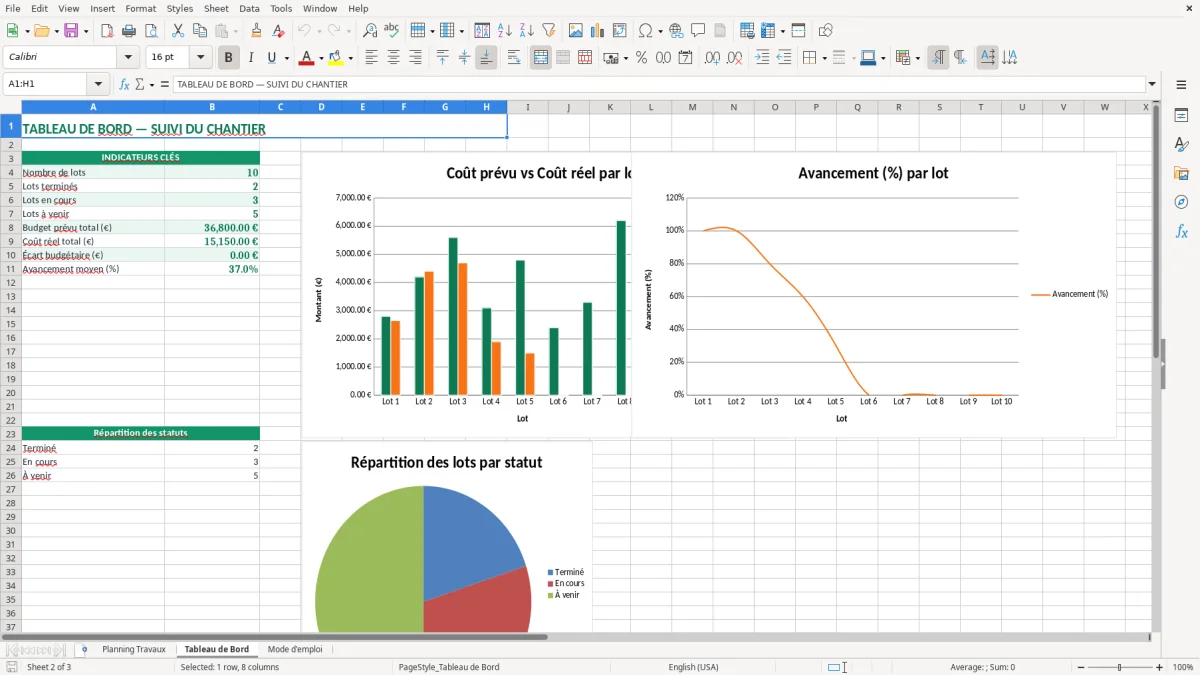Toggle Wrap Text button
The image size is (1200, 675).
coord(514,58)
